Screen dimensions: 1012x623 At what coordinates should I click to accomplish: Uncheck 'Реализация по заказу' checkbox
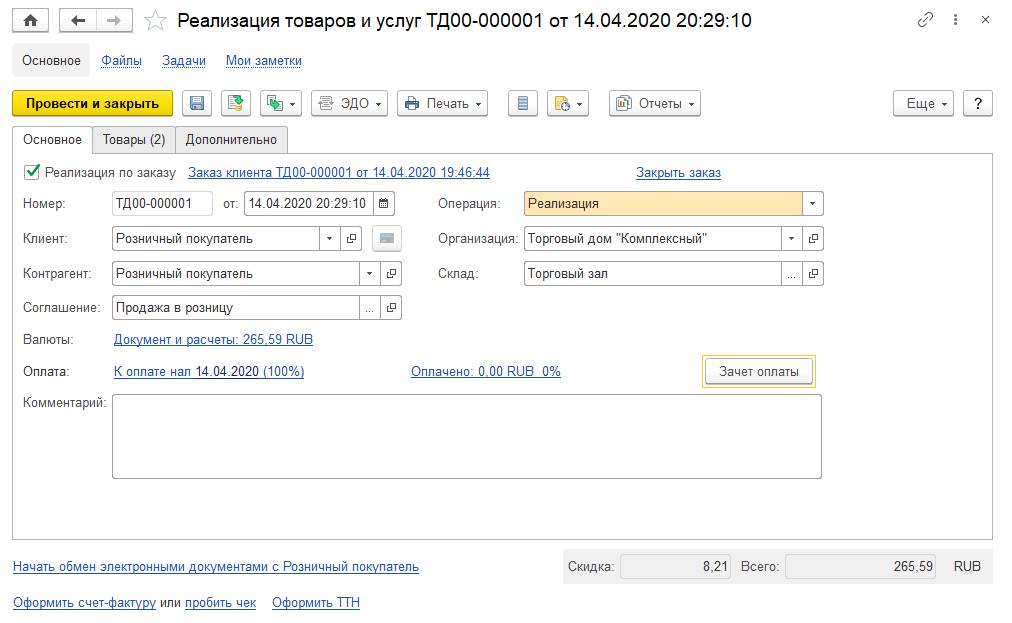[x=32, y=172]
